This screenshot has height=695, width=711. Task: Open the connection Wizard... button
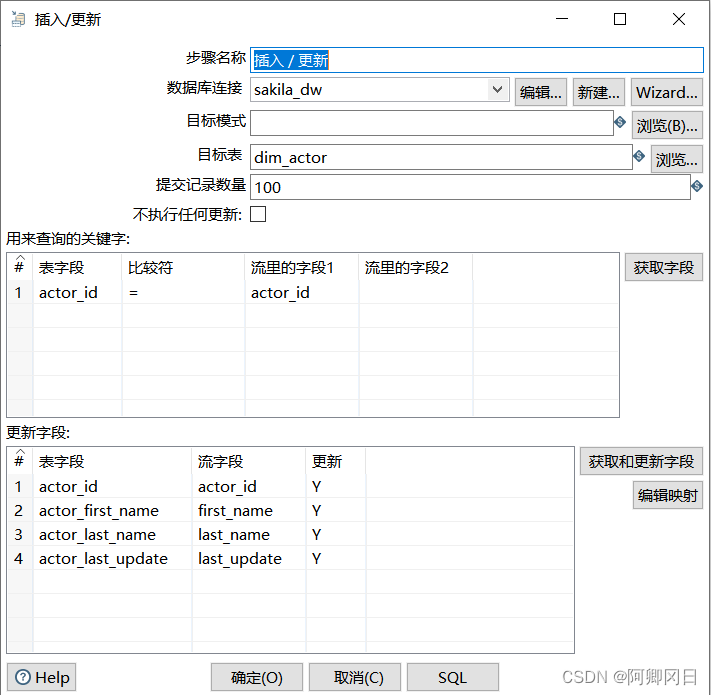tap(666, 92)
